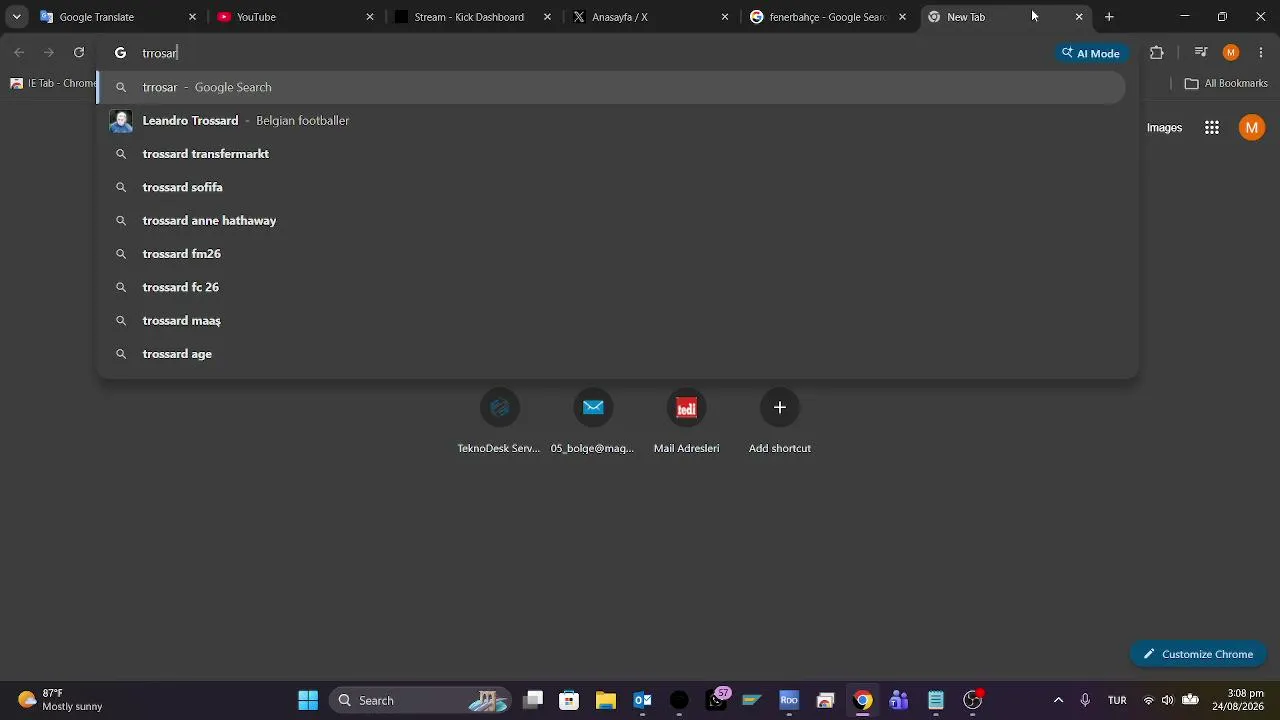Select 'trossard fc 26' suggestion
The height and width of the screenshot is (720, 1280).
pyautogui.click(x=611, y=287)
